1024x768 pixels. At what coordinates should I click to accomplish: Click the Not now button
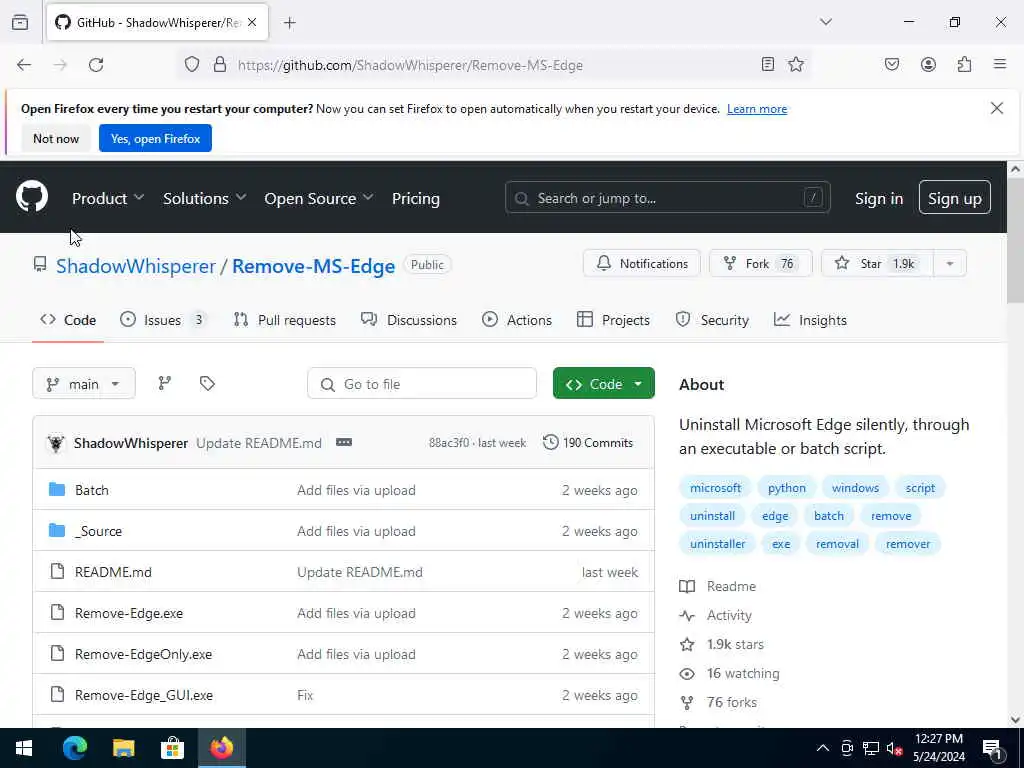[x=56, y=138]
